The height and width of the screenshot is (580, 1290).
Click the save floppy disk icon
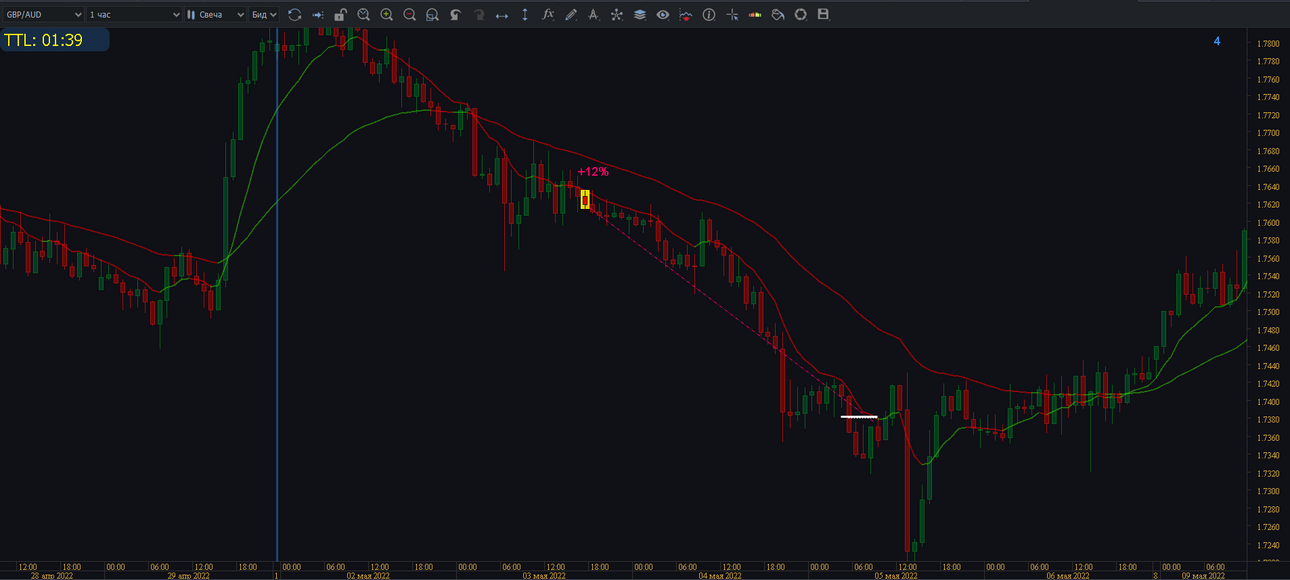[x=824, y=15]
